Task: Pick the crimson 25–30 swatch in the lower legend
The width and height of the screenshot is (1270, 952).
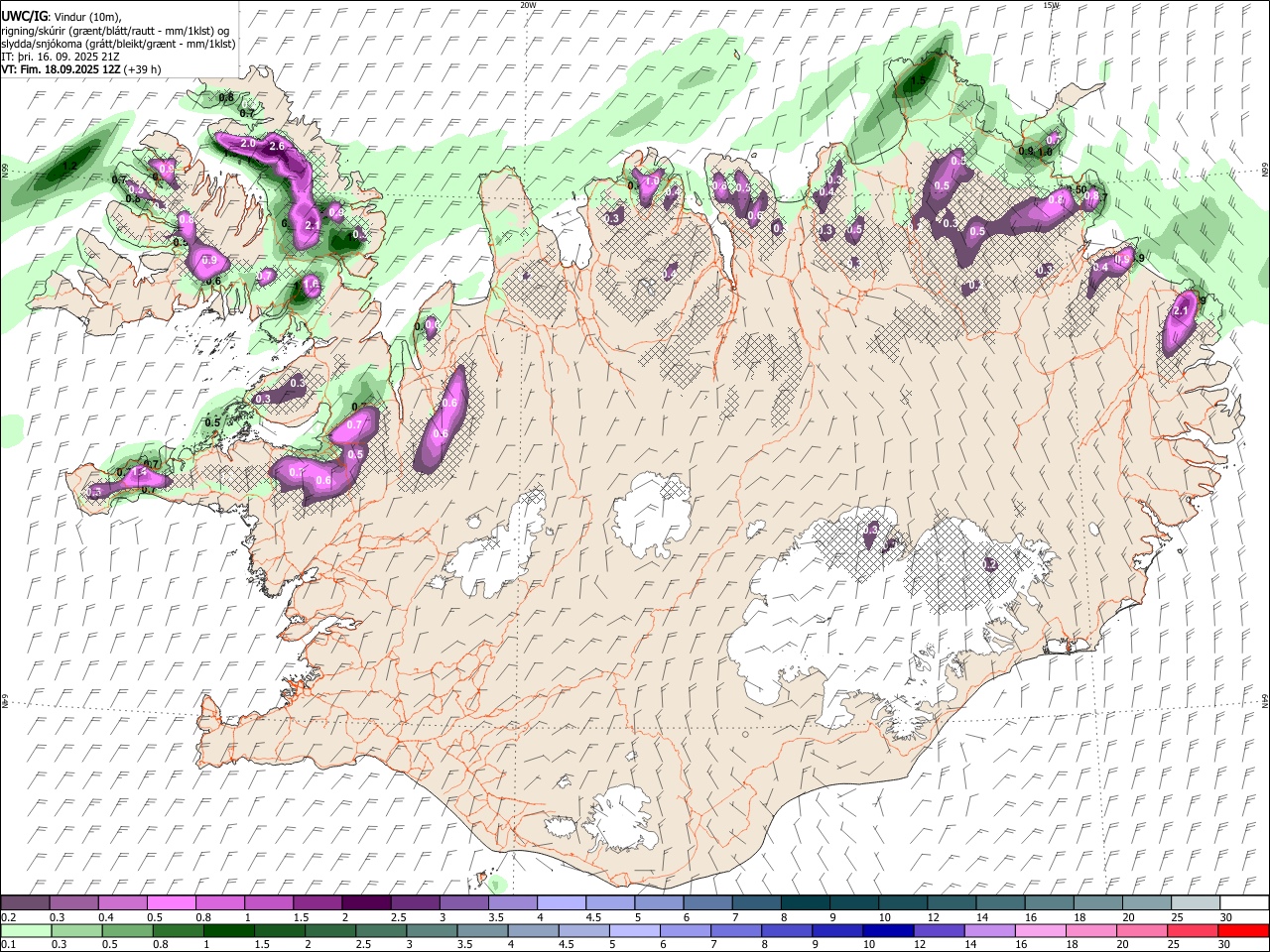Action: pos(1193,931)
